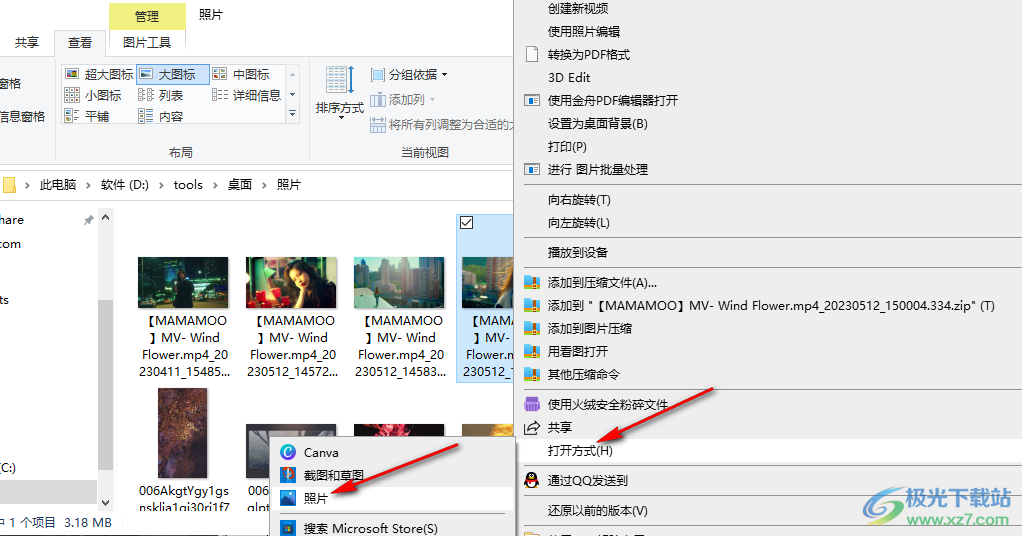The image size is (1022, 536).
Task: Switch to Picture Tools tab
Action: point(147,42)
